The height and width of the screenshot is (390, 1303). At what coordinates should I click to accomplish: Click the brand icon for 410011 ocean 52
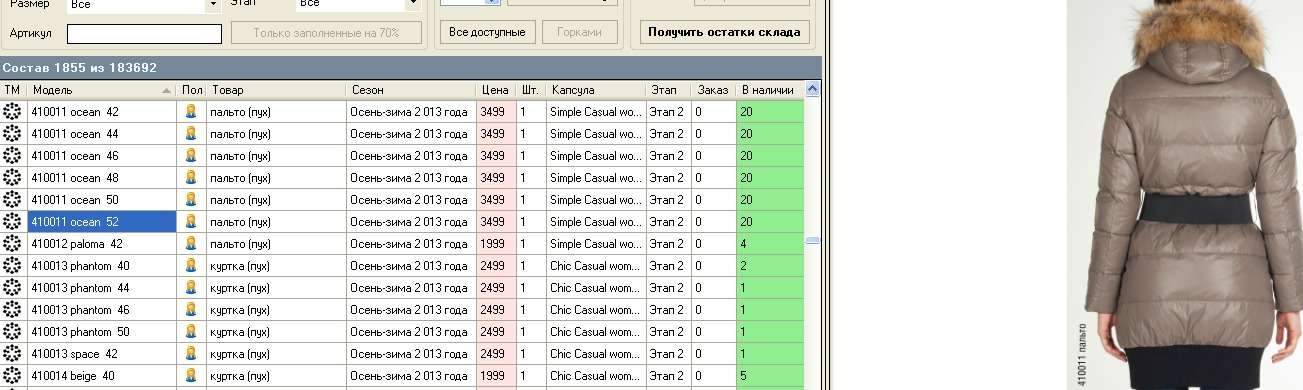12,222
